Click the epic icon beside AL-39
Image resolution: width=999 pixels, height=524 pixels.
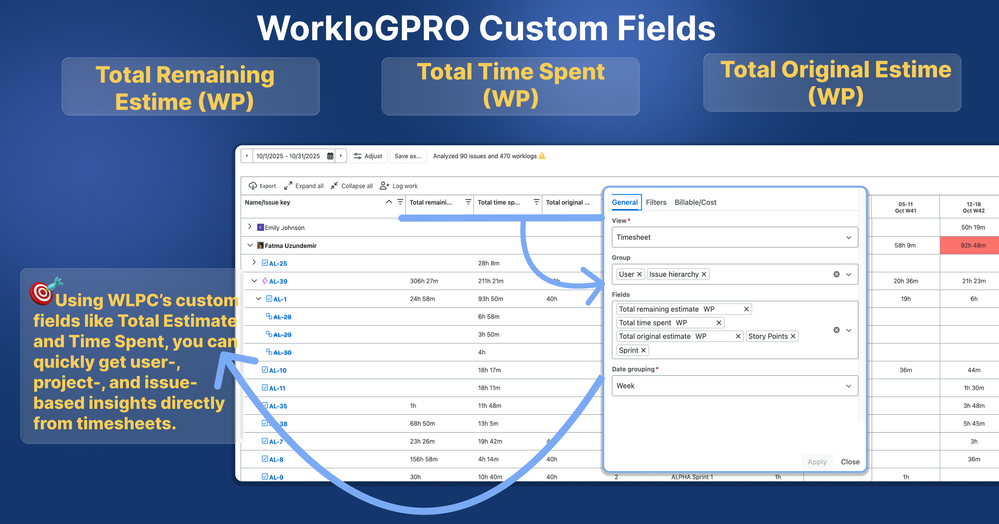(x=265, y=280)
